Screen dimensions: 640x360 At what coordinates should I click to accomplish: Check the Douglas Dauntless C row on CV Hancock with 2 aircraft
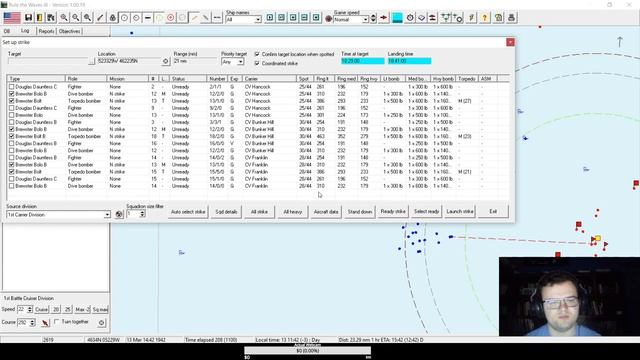tap(11, 87)
